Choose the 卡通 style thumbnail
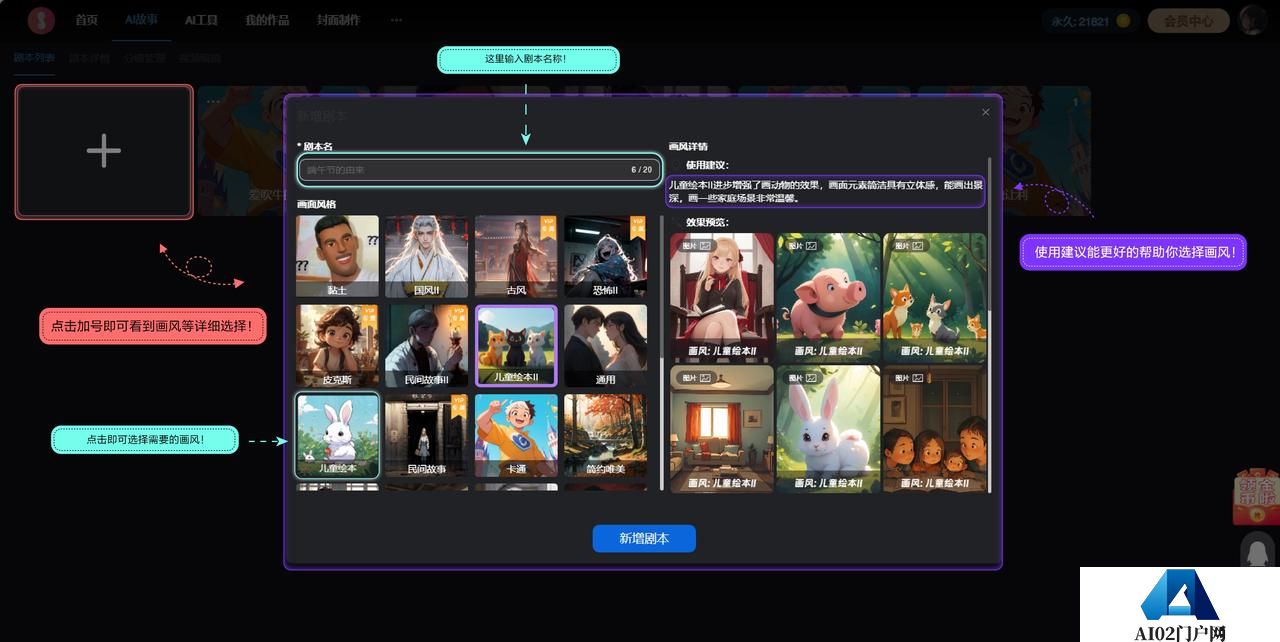Screen dimensions: 1280x642 pos(516,435)
